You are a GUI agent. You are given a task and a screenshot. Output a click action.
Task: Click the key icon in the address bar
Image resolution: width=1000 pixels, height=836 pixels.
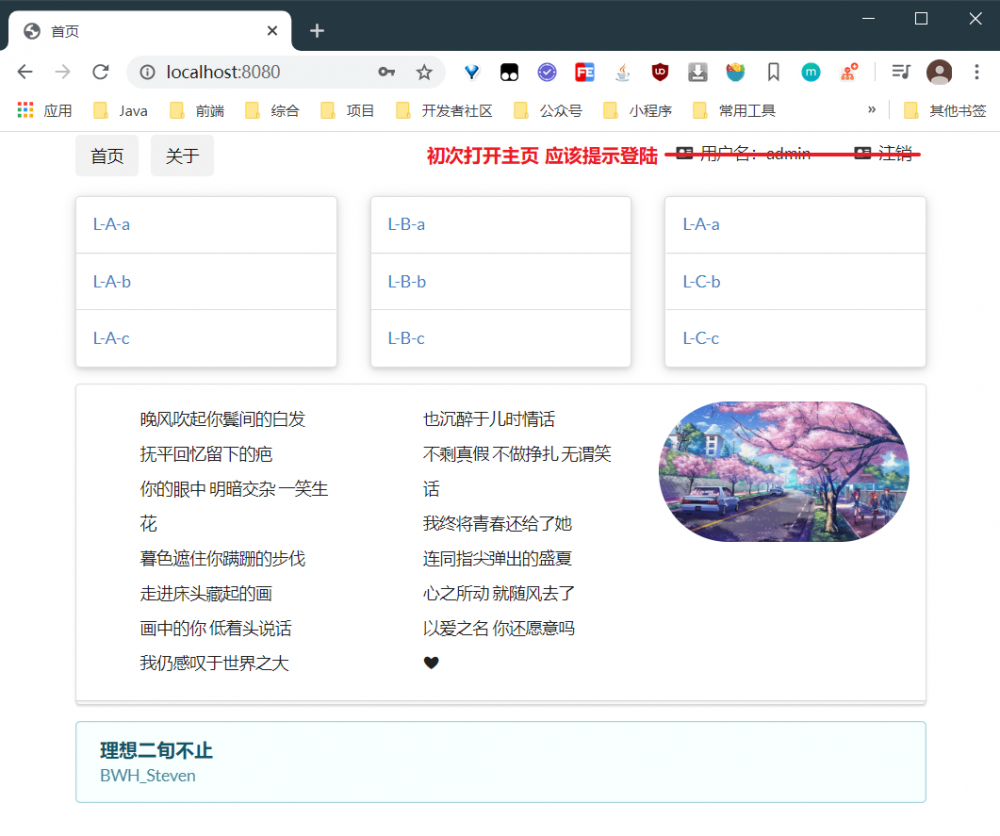[x=387, y=72]
